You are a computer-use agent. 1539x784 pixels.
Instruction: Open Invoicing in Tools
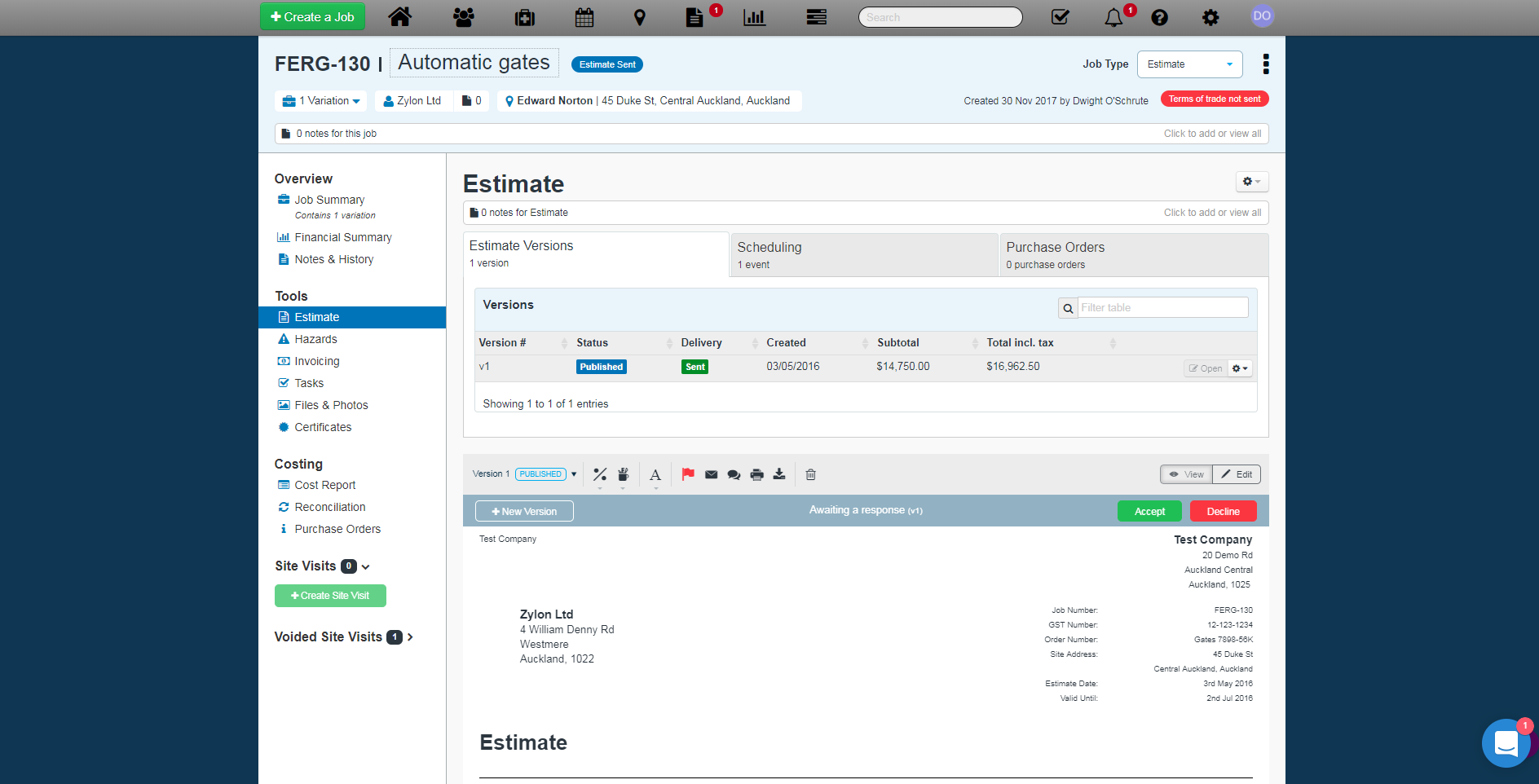tap(317, 361)
